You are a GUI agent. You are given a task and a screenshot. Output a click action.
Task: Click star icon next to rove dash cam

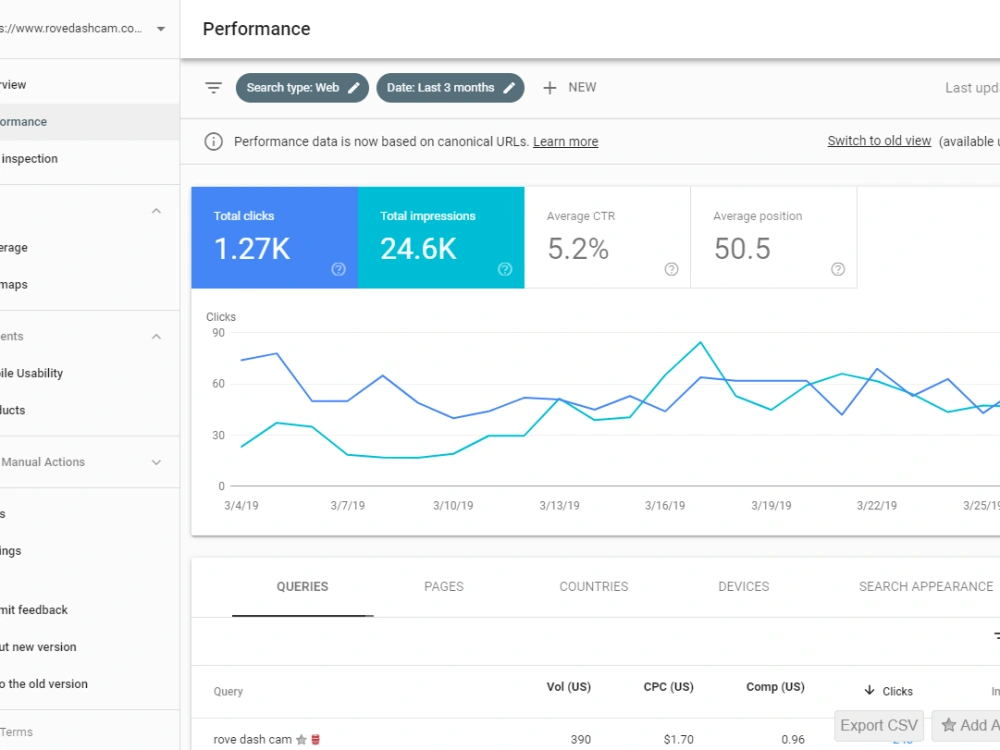point(302,740)
